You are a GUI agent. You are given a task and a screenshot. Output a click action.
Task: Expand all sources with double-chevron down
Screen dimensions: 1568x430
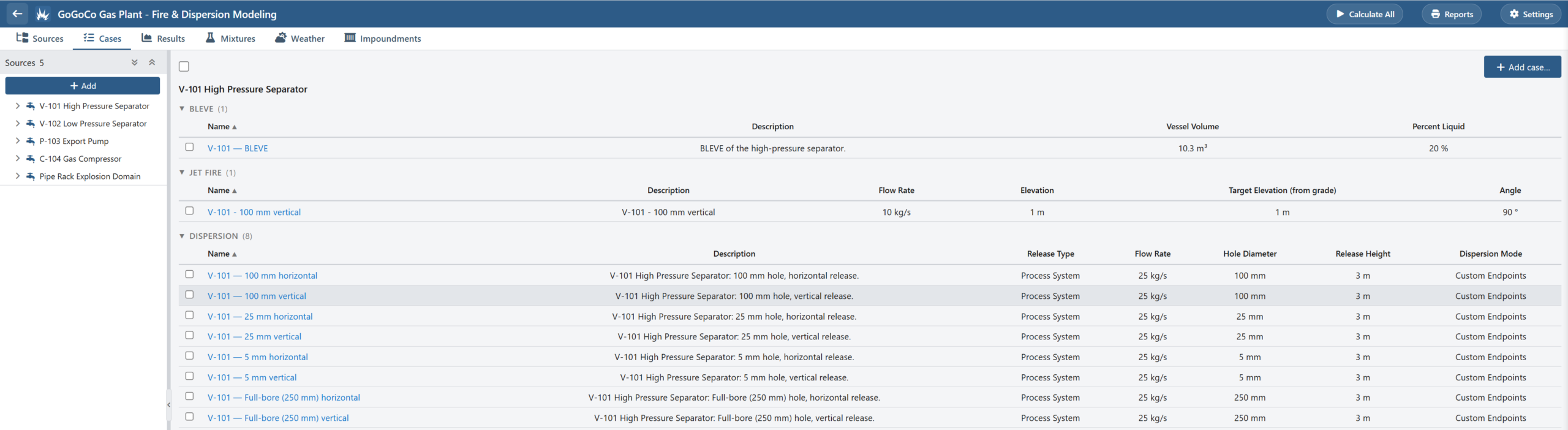(135, 62)
